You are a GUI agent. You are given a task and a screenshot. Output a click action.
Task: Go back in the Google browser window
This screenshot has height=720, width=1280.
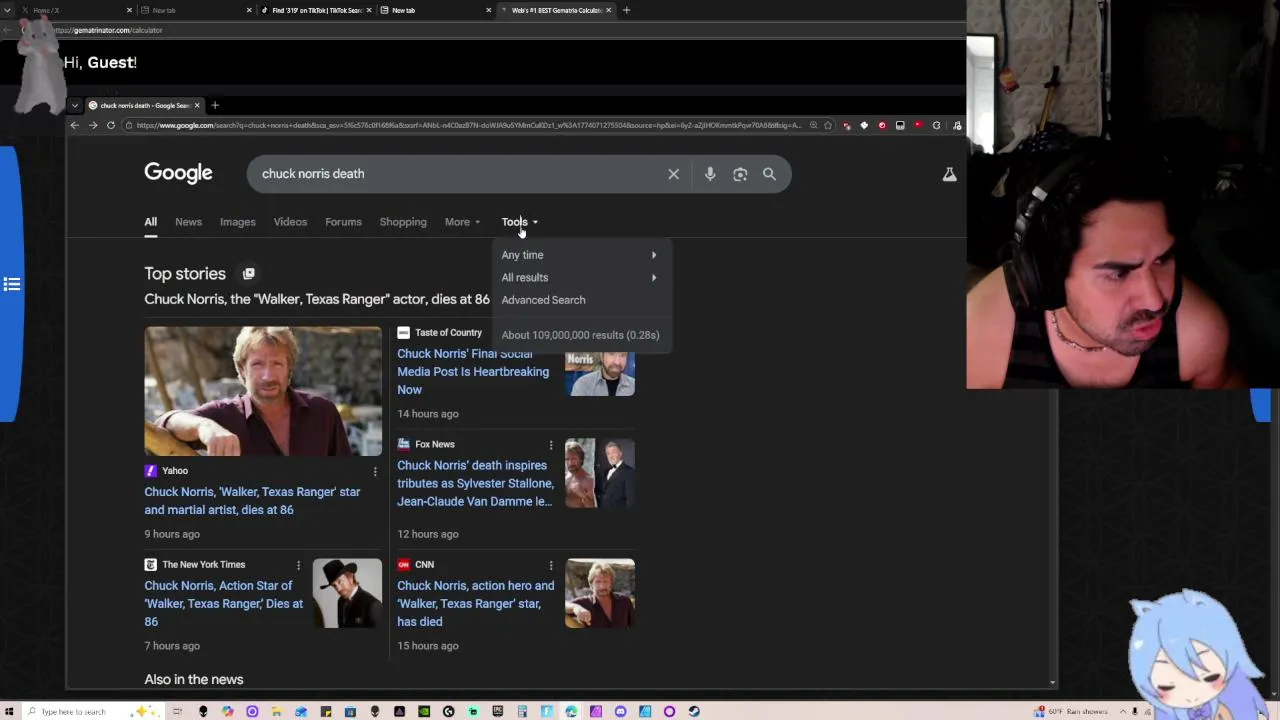coord(74,125)
